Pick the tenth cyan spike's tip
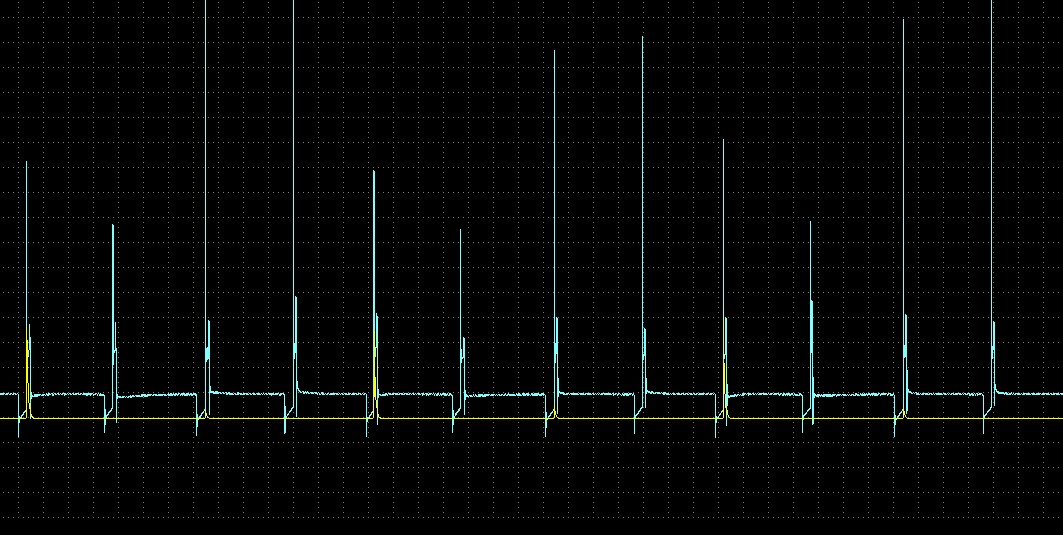Image resolution: width=1063 pixels, height=535 pixels. (811, 222)
